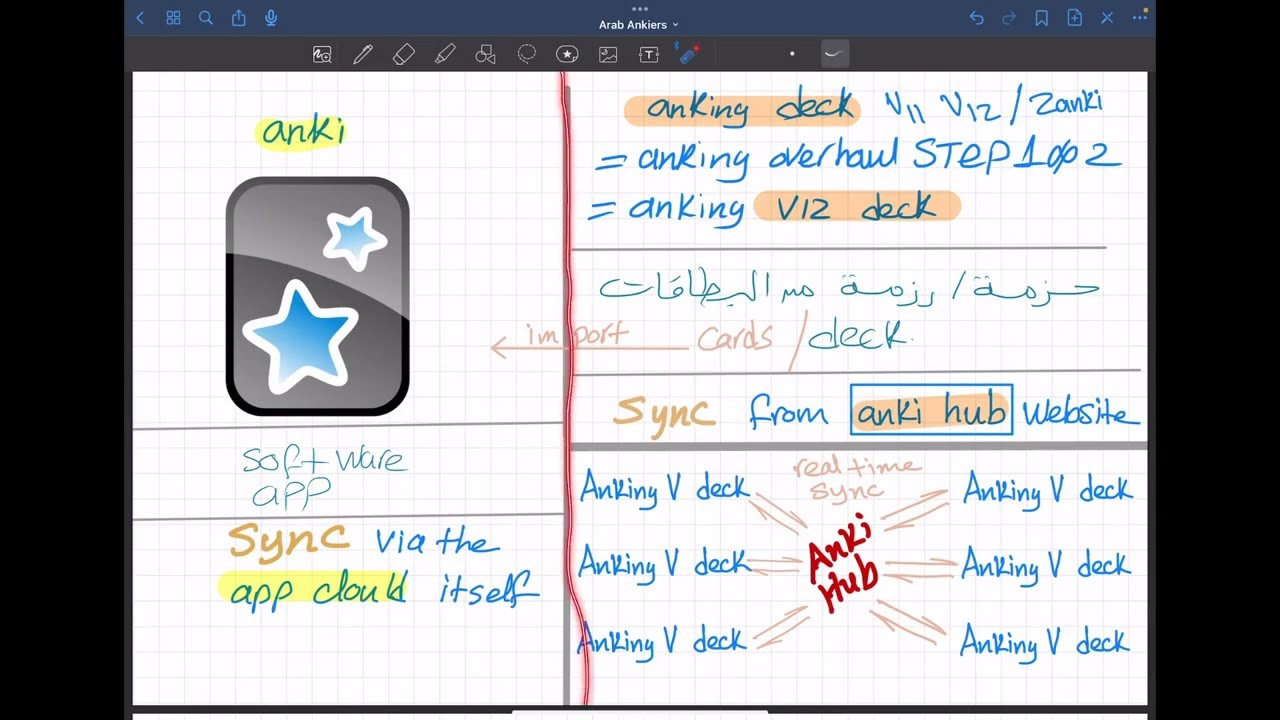This screenshot has width=1280, height=720.
Task: Select the Lasso tool
Action: 527,55
